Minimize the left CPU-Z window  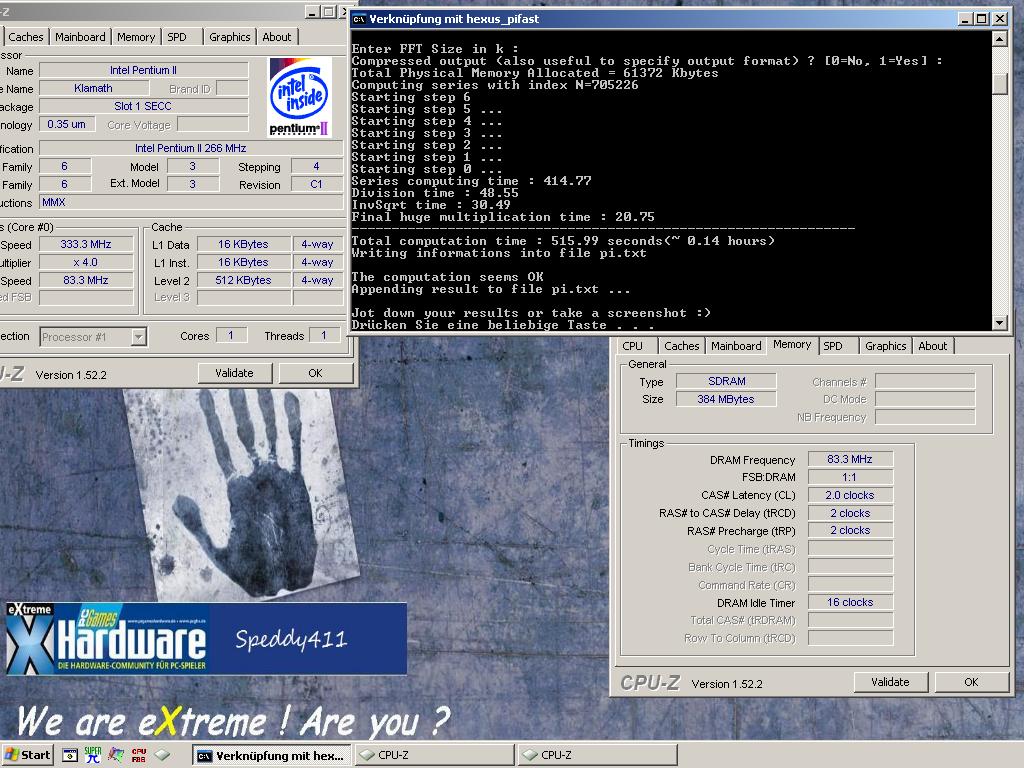[x=312, y=12]
